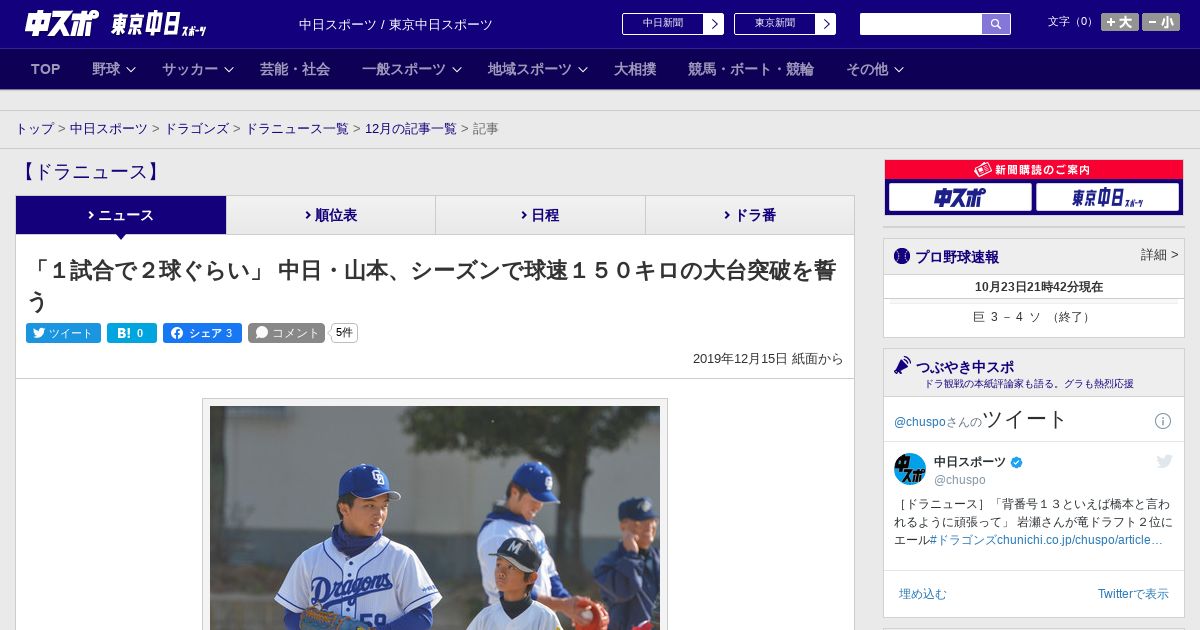Viewport: 1200px width, 630px height.
Task: Expand the サッカー menu dropdown
Action: tap(198, 69)
